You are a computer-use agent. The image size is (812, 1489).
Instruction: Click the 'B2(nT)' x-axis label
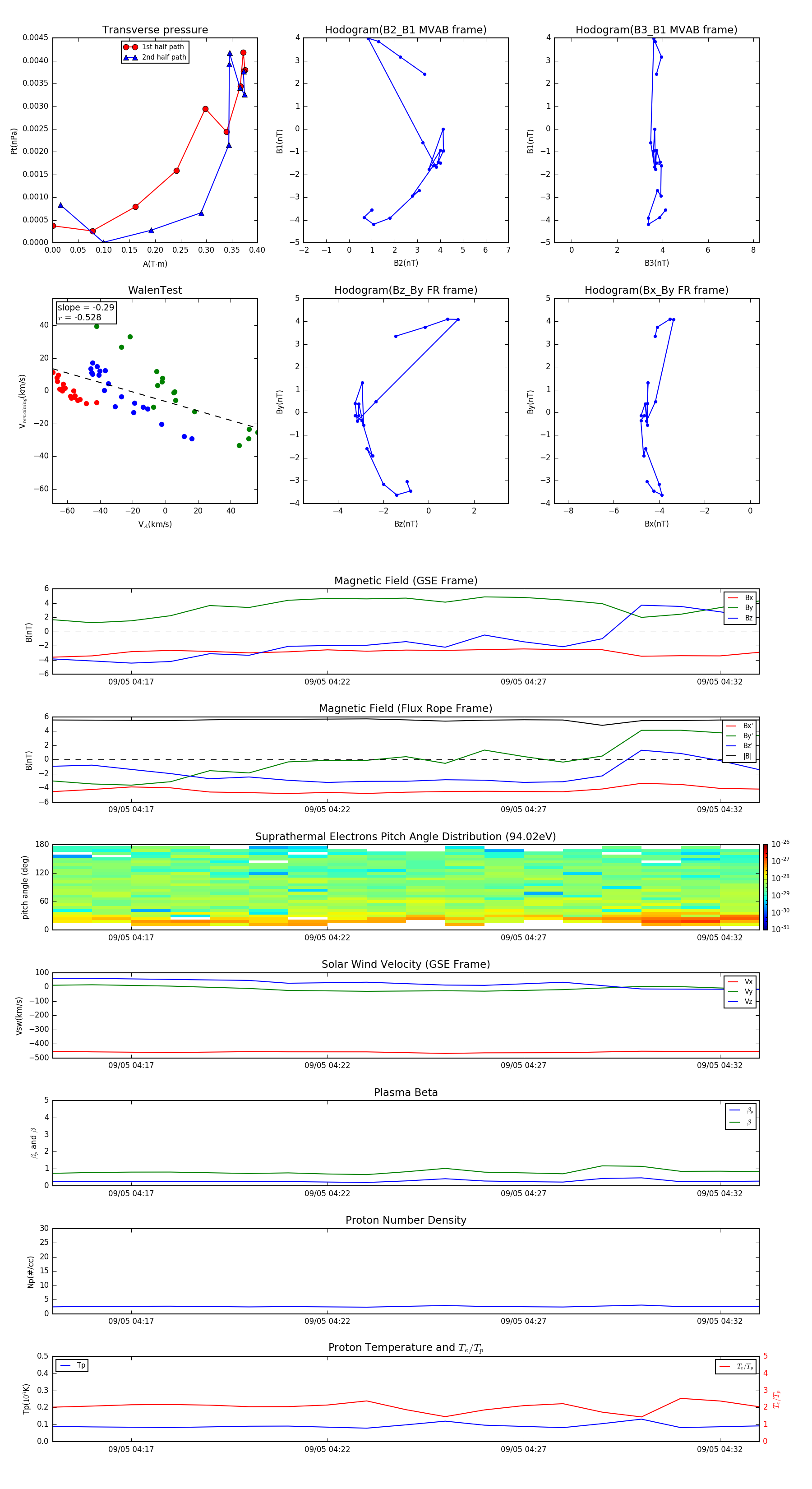coord(406,263)
